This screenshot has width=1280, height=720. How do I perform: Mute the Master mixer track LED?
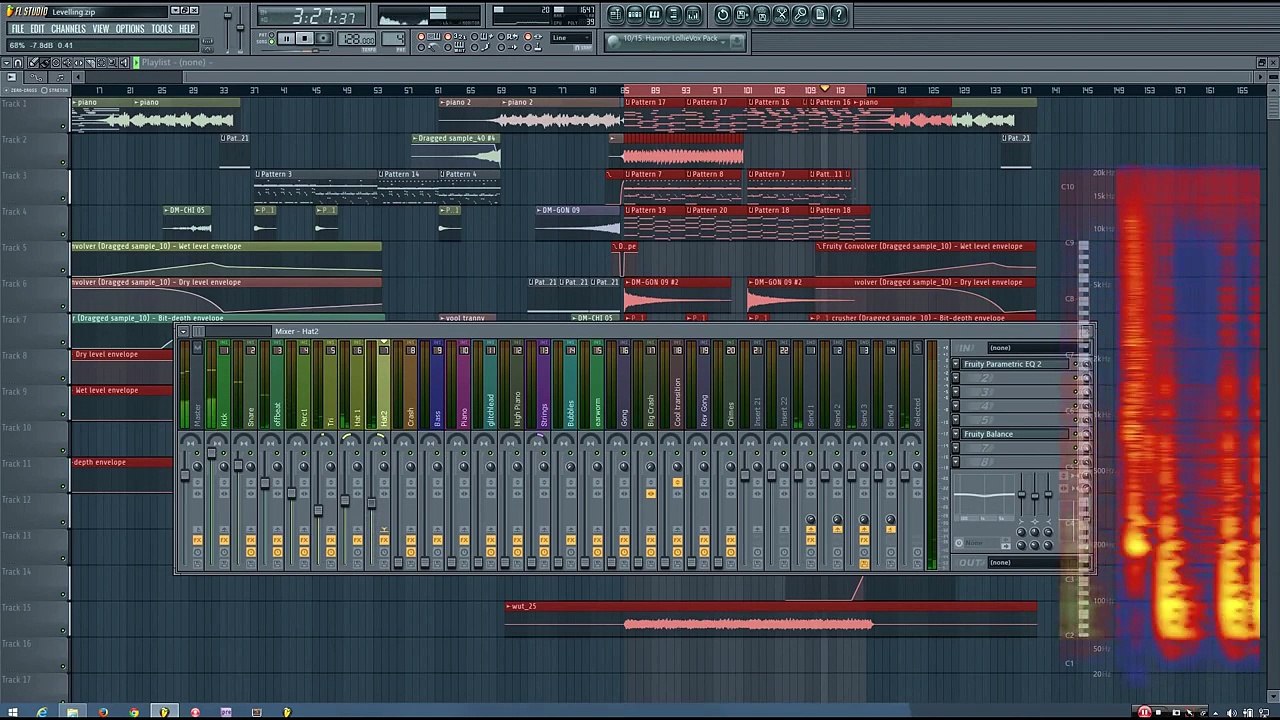(x=197, y=453)
